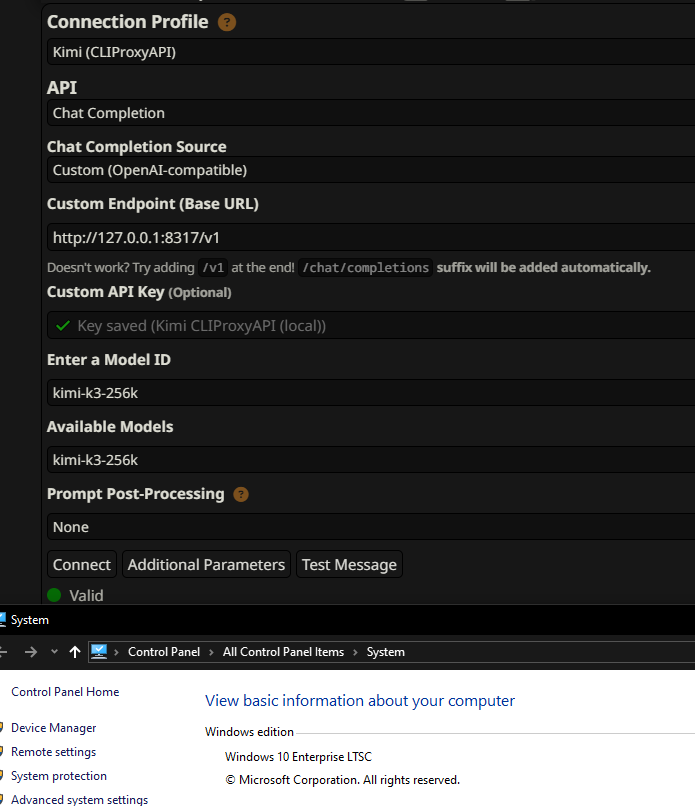Click View basic information about your computer heading
Image resolution: width=695 pixels, height=806 pixels.
click(360, 701)
